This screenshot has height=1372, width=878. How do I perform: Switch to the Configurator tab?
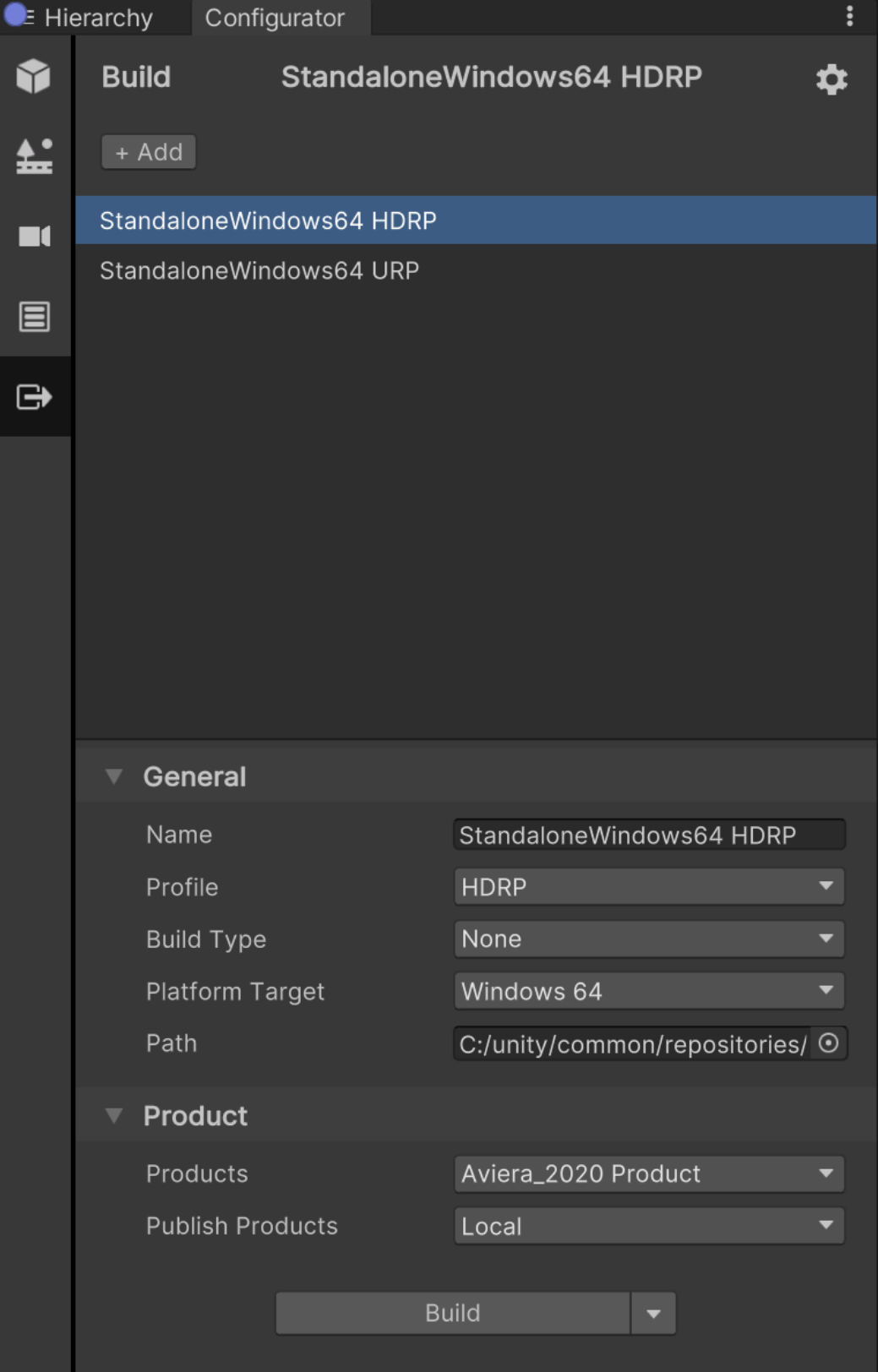(278, 17)
